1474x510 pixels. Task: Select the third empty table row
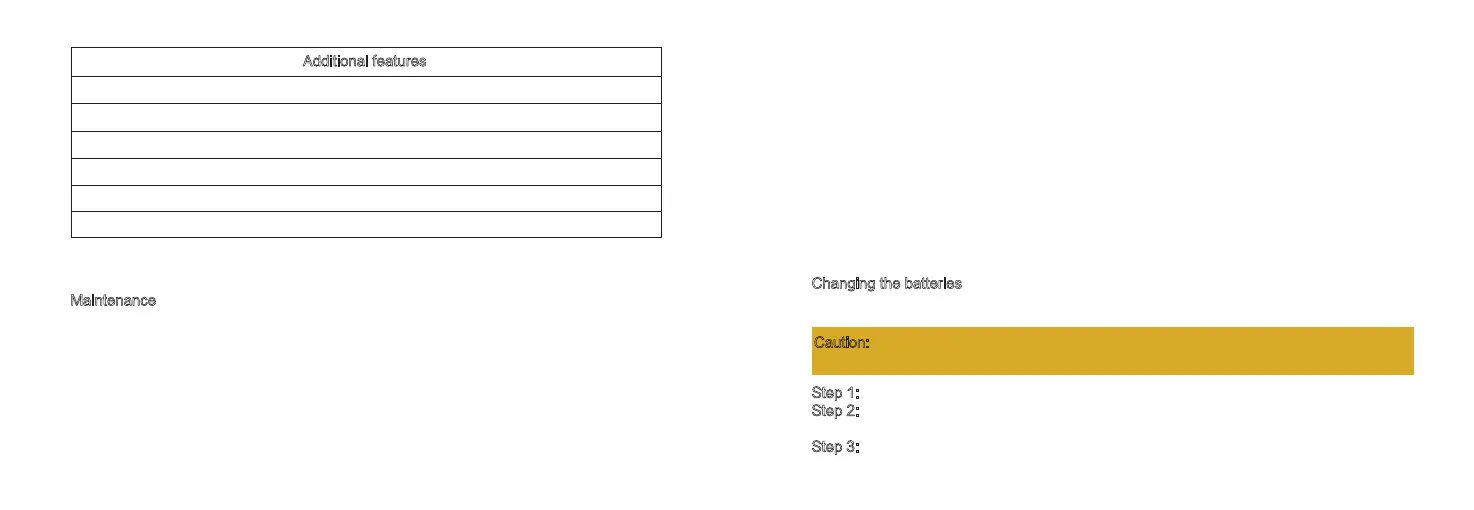[366, 145]
